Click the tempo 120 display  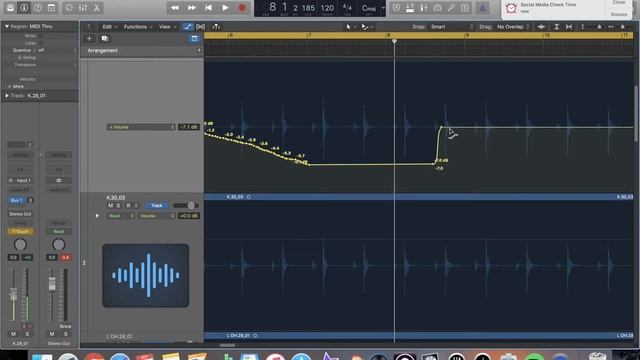(327, 8)
